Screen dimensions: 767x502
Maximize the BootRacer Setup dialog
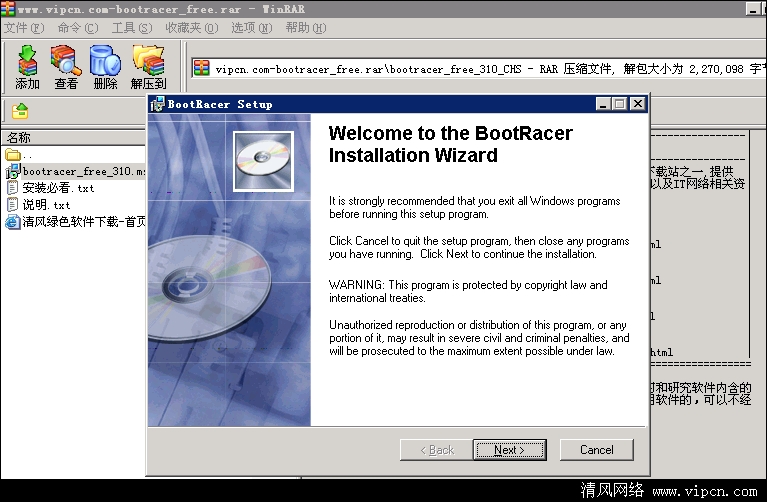(x=620, y=104)
